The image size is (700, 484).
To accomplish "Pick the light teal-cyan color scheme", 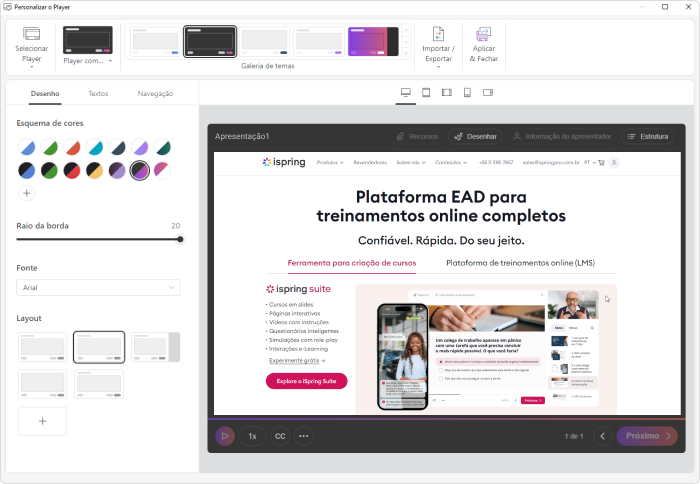I will click(95, 147).
